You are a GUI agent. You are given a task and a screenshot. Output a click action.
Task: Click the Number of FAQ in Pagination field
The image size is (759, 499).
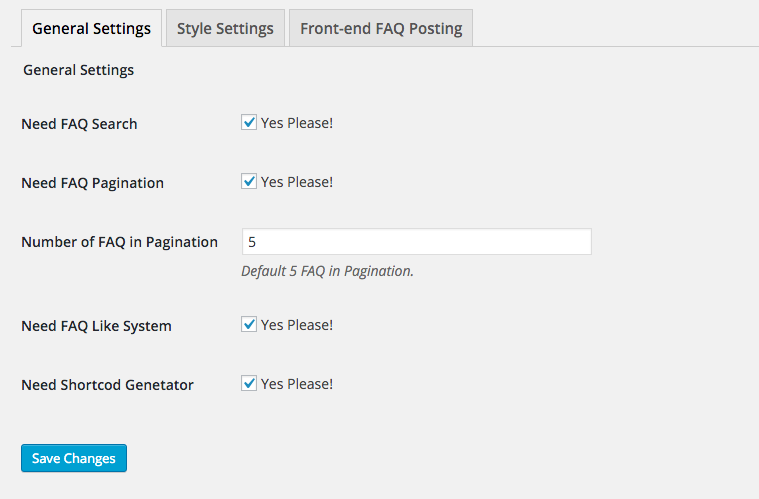416,242
